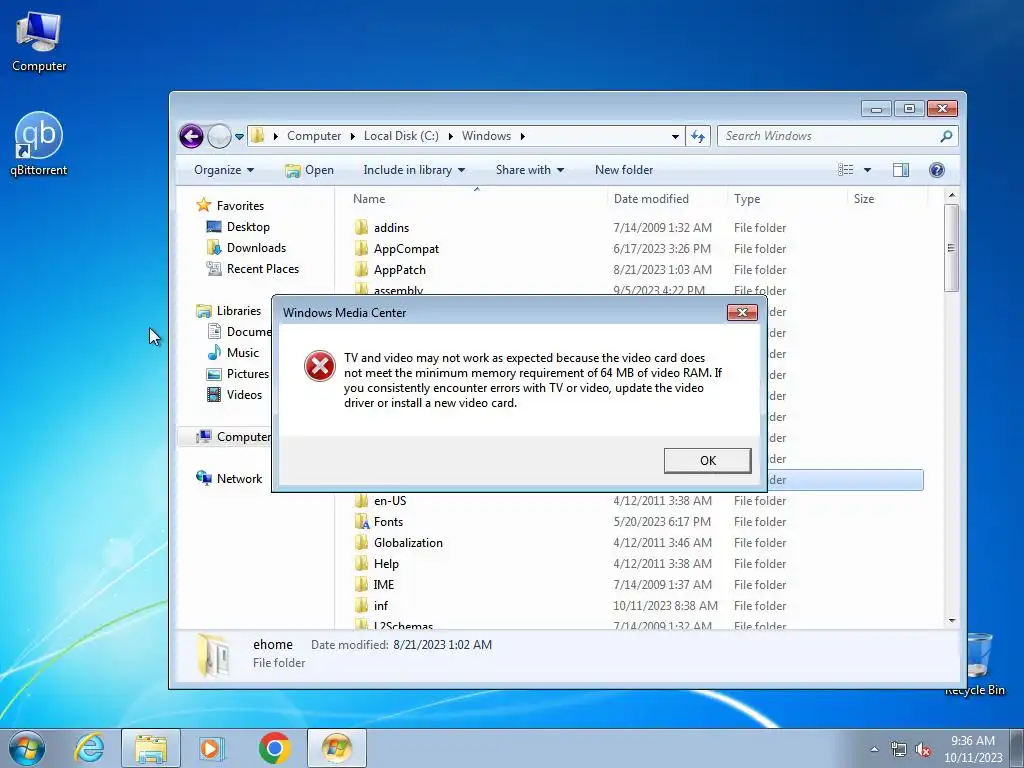
Task: Click the inf folder icon
Action: [362, 605]
